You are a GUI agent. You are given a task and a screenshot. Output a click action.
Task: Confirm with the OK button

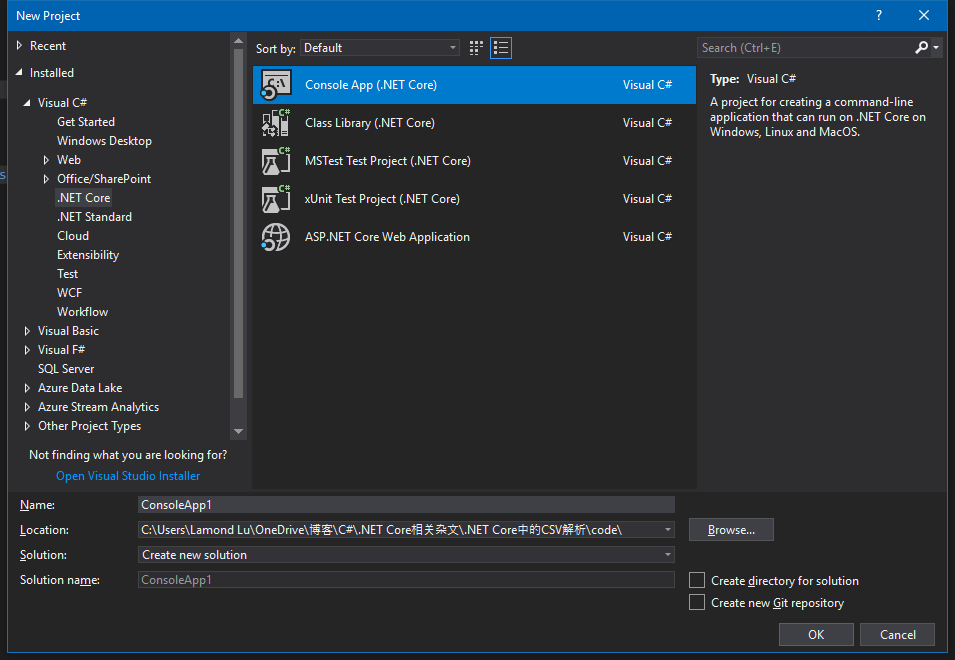coord(816,634)
